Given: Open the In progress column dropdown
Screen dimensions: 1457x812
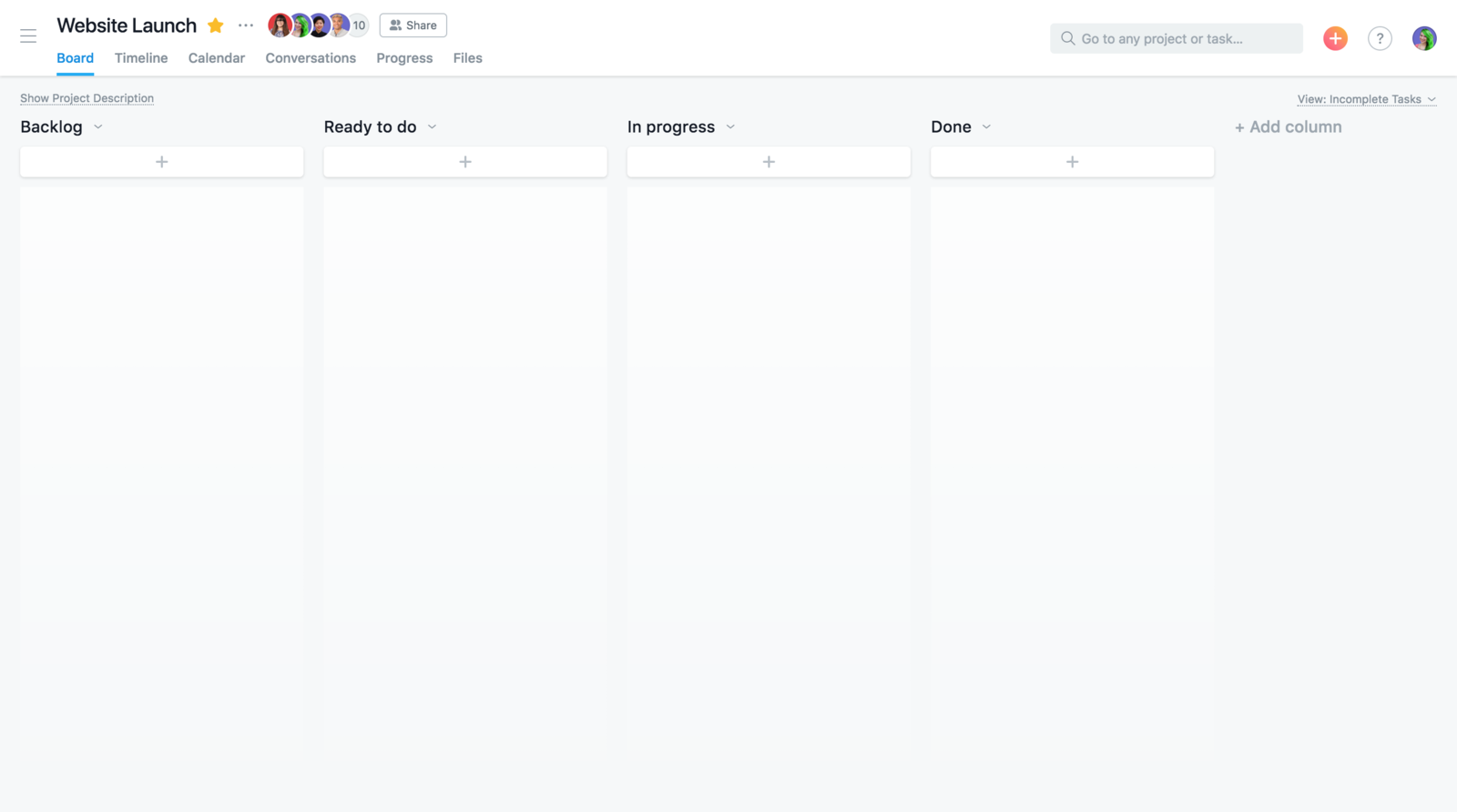Looking at the screenshot, I should tap(730, 127).
